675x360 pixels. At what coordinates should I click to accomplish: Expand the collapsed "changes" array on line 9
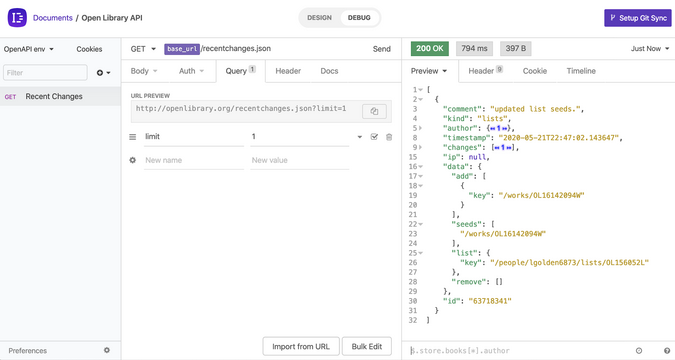point(421,147)
